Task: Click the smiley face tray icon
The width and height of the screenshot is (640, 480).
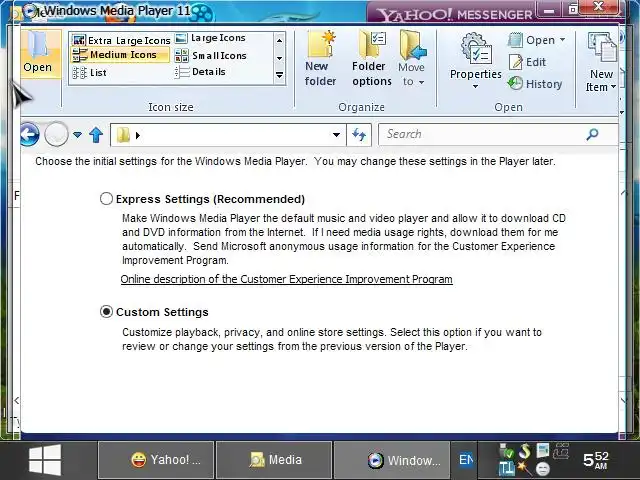Action: pos(543,469)
